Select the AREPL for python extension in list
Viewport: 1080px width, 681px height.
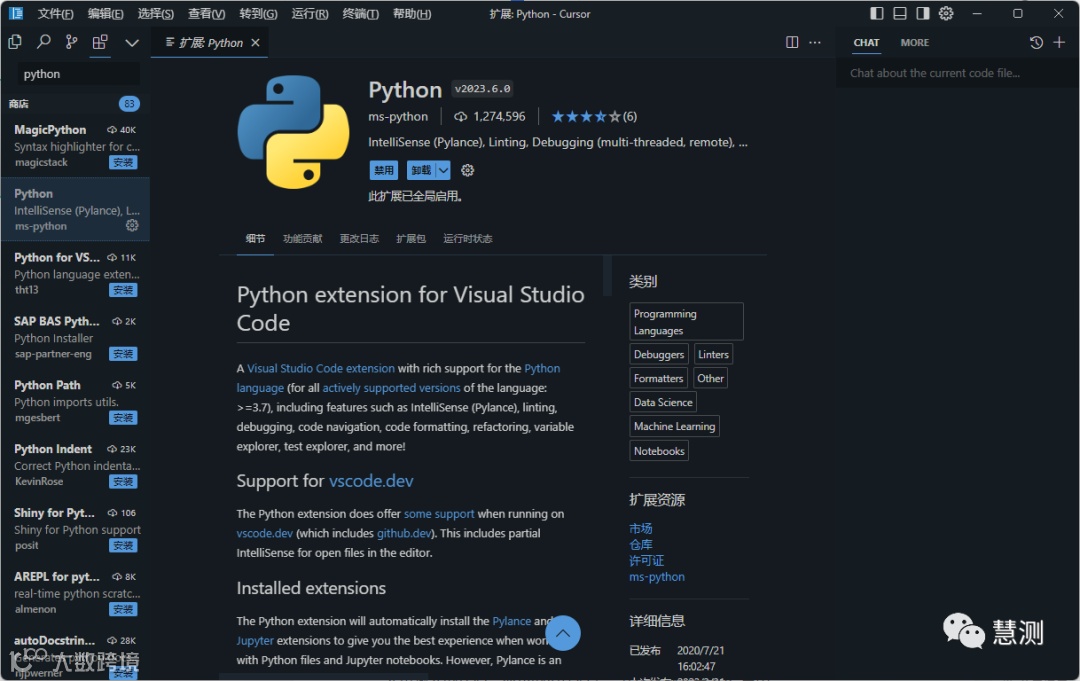coord(75,592)
